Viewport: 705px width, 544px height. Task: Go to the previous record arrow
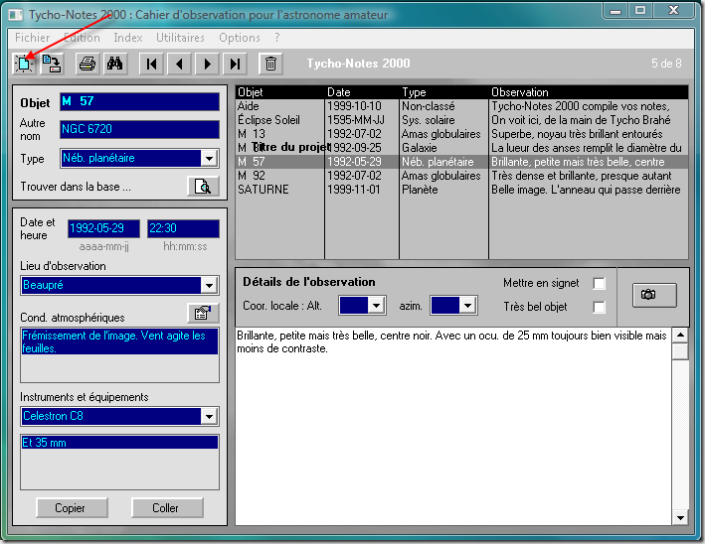(x=179, y=64)
